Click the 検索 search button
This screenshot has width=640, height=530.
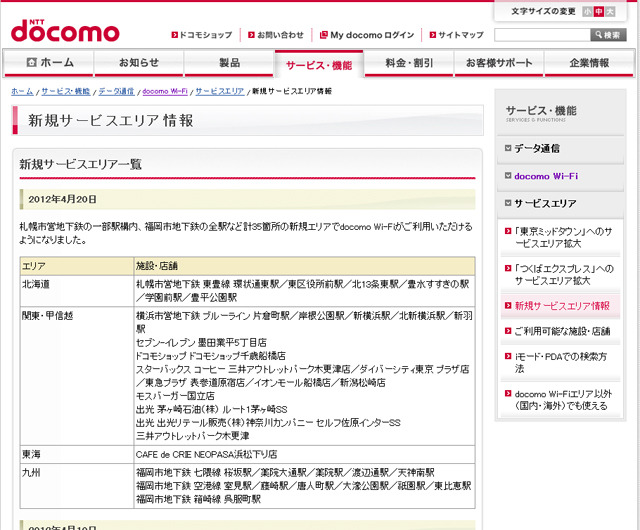pyautogui.click(x=608, y=35)
